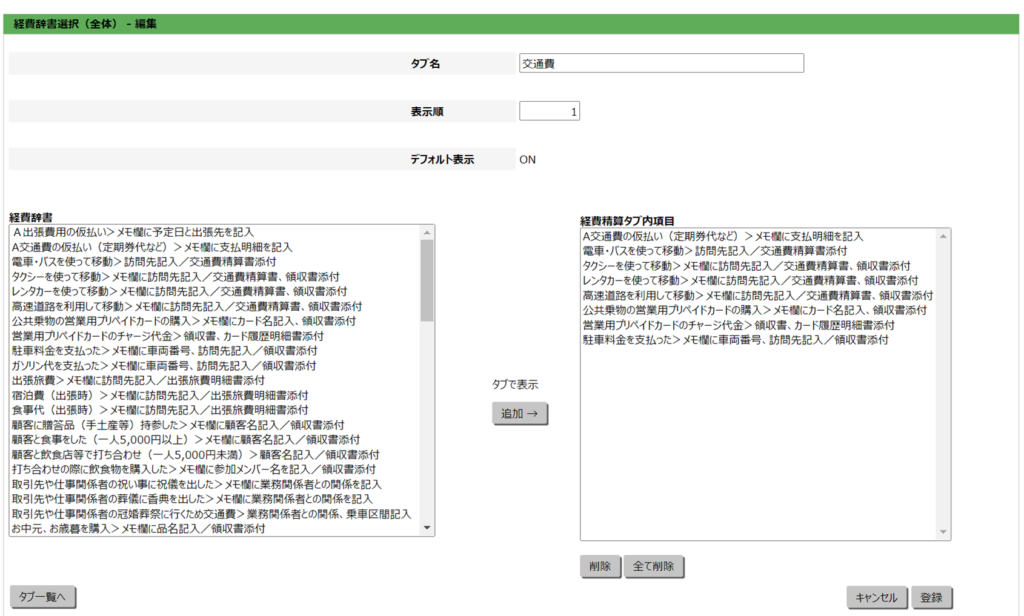Click the タブ一覧へ button

point(42,596)
